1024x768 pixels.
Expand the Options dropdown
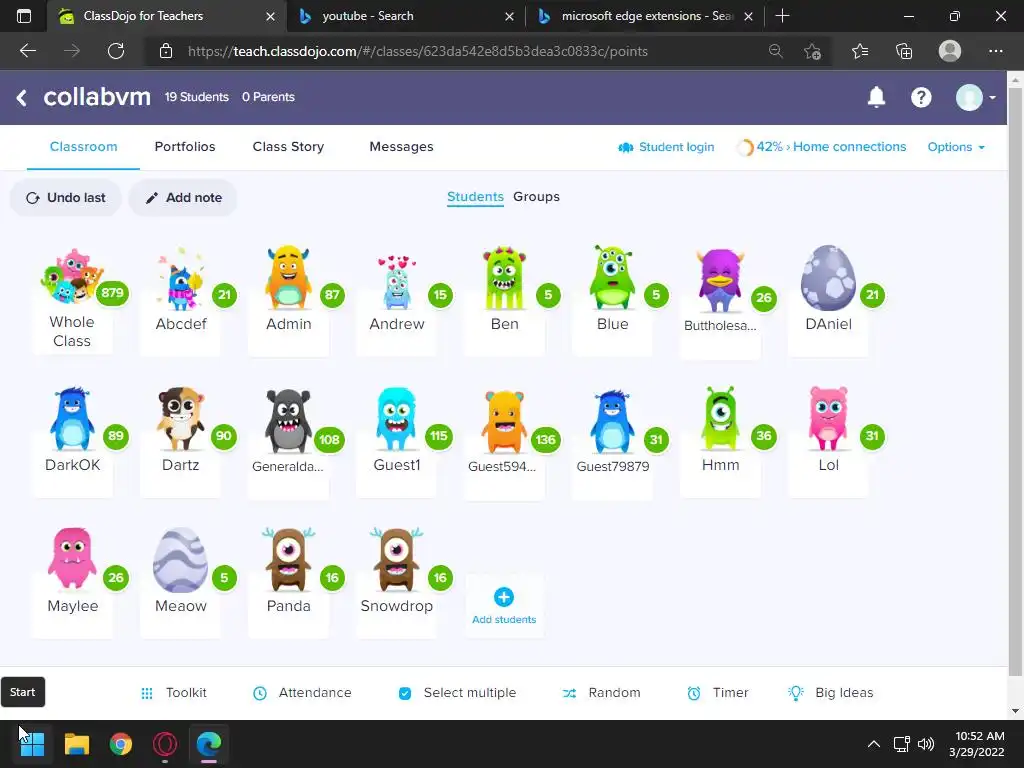955,147
